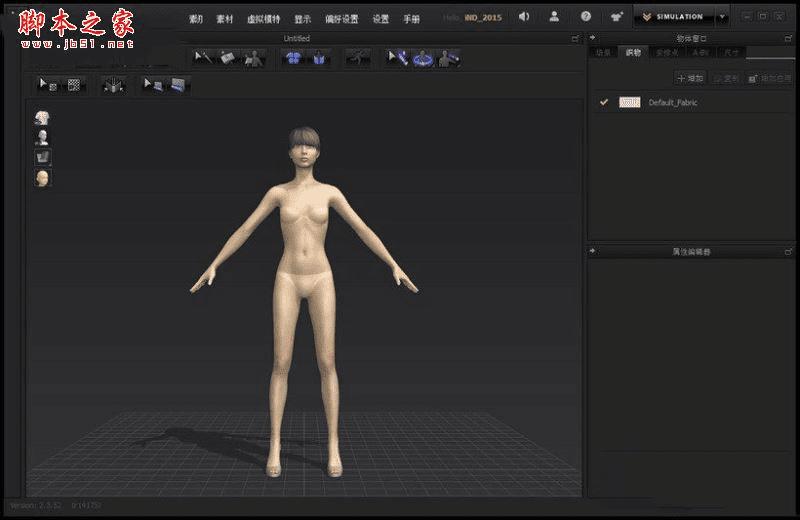Open the 虚拟模特 menu
800x520 pixels.
pyautogui.click(x=264, y=19)
